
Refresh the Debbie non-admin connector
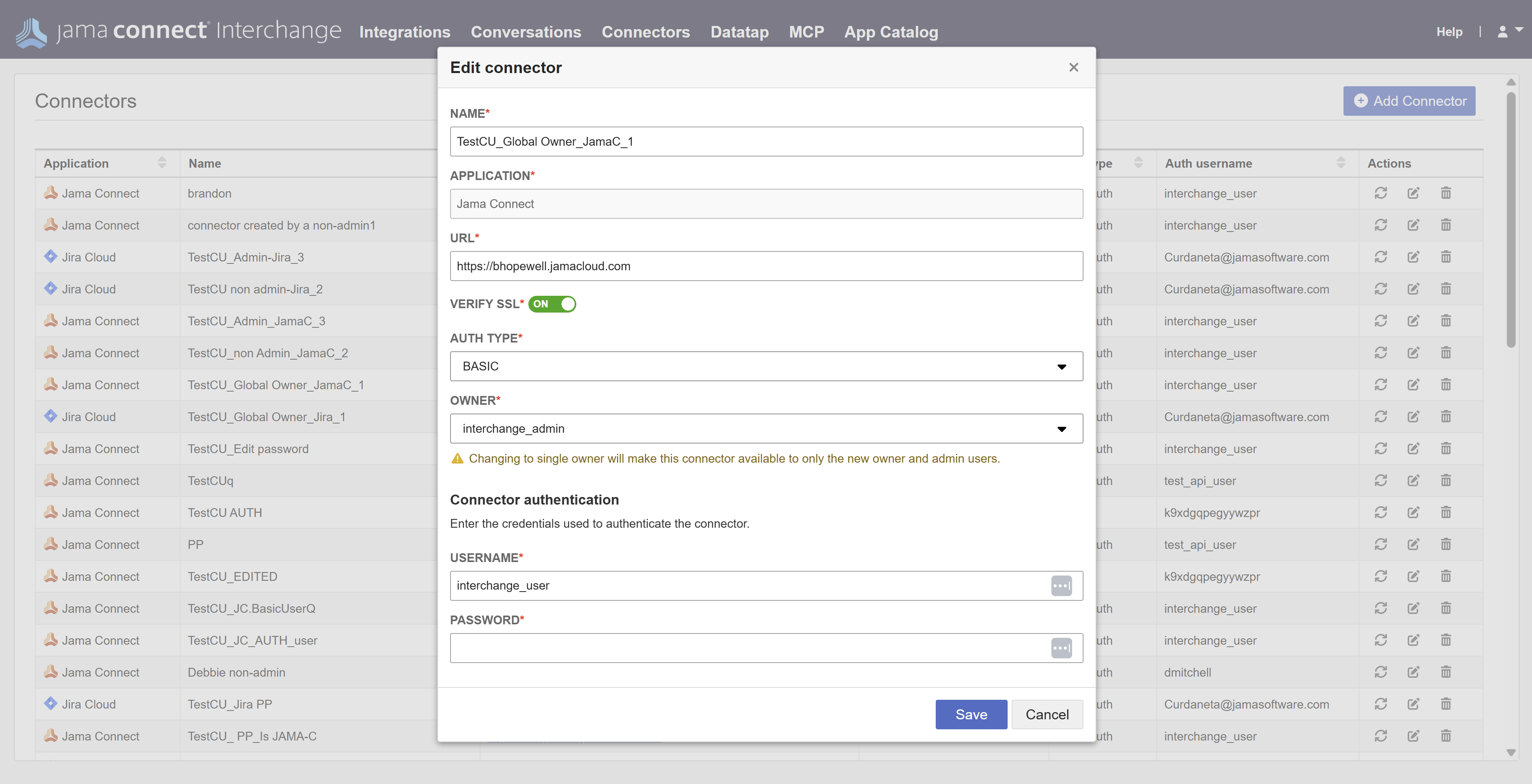(x=1380, y=672)
